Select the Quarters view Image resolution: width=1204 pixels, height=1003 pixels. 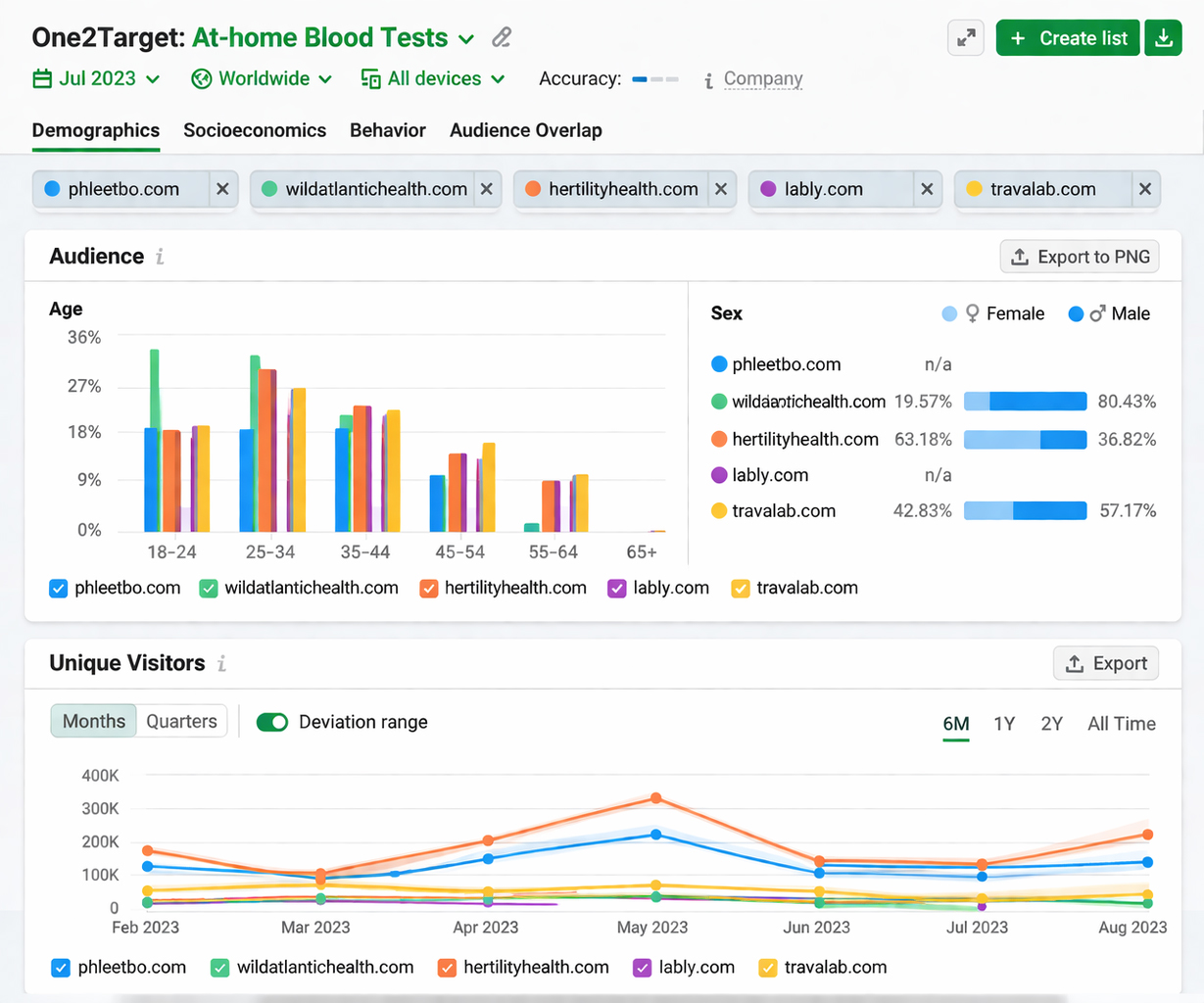coord(182,721)
